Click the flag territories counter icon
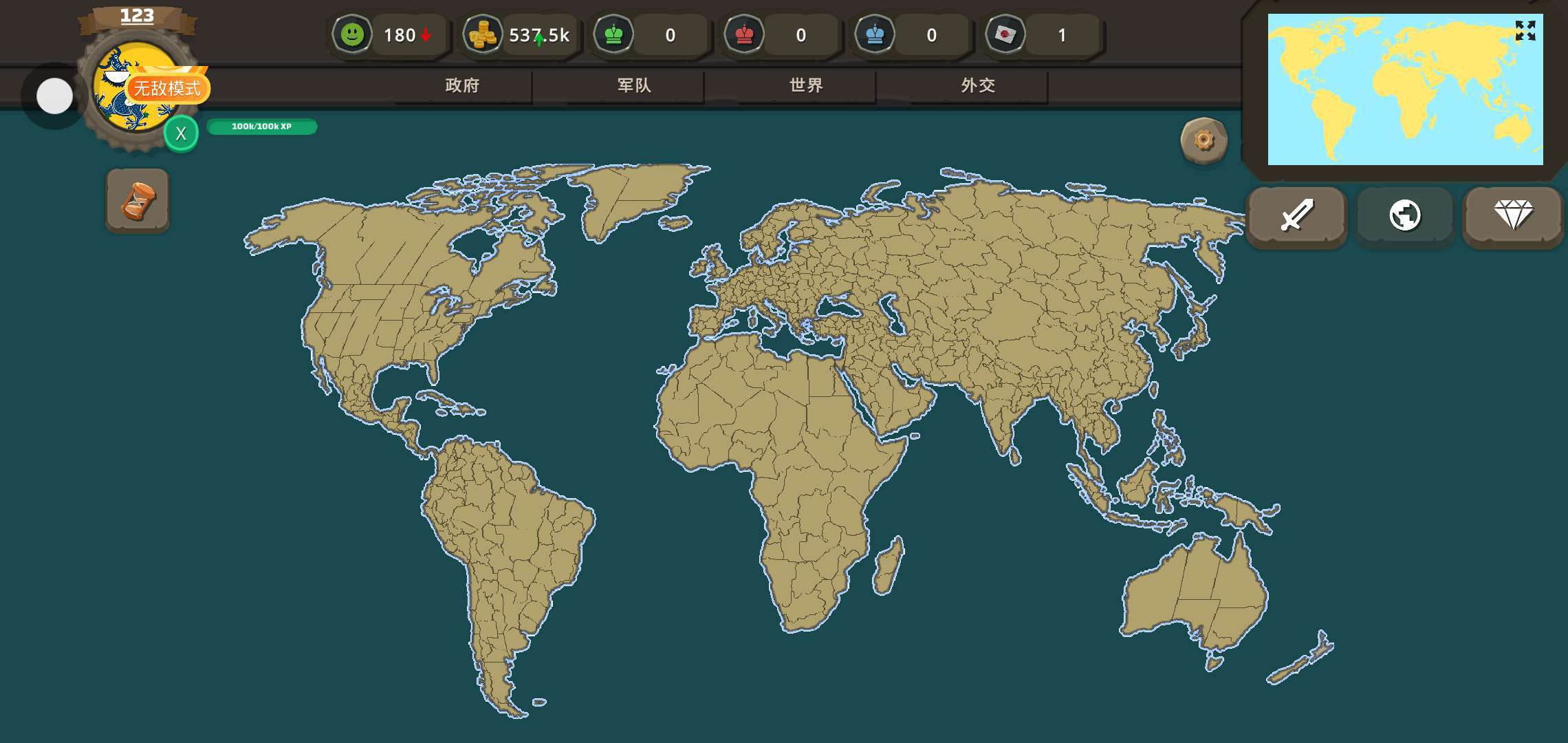The height and width of the screenshot is (743, 1568). coord(1005,34)
